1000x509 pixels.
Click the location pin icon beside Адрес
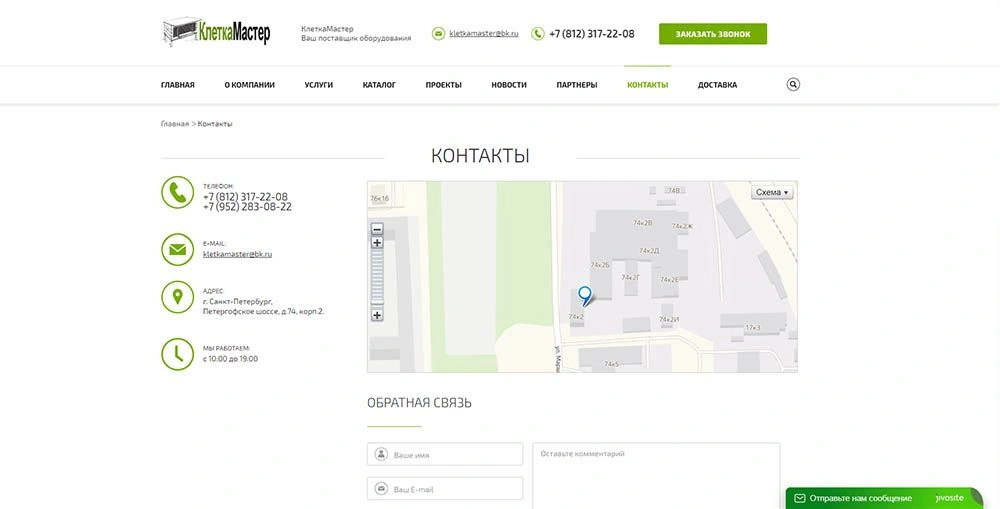click(177, 297)
